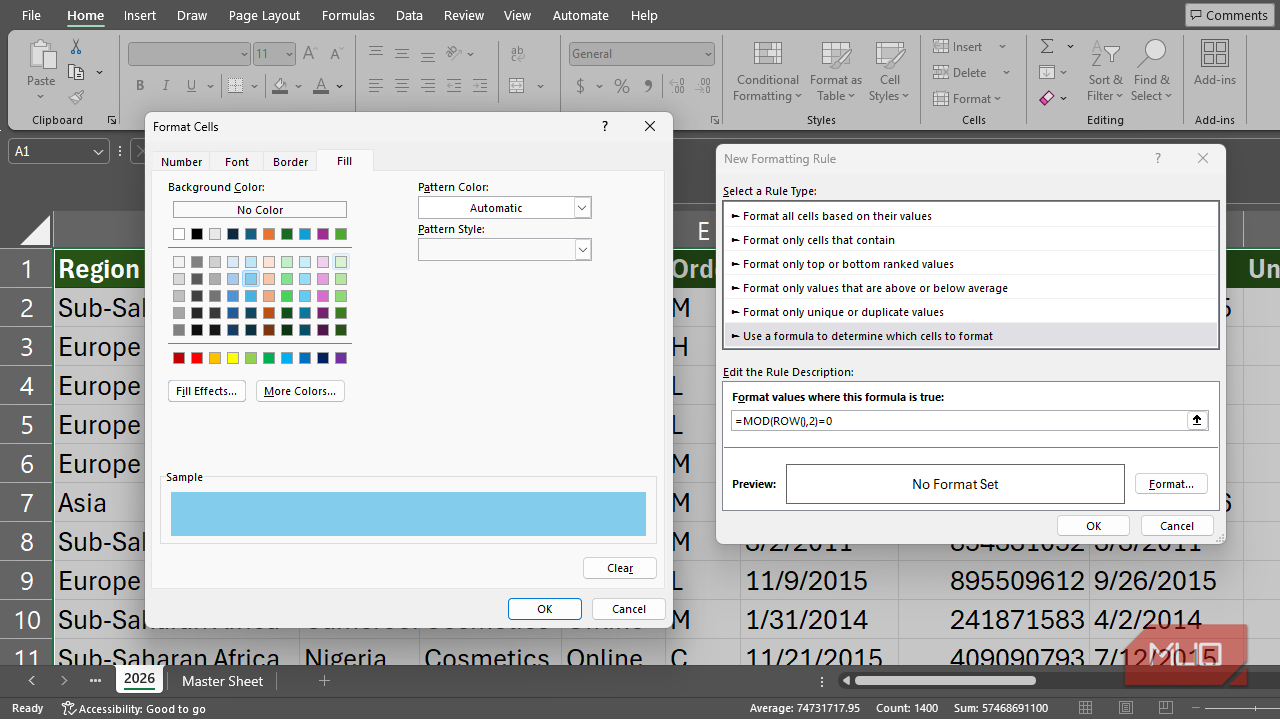Click the Orientation text angle icon
Image resolution: width=1280 pixels, height=720 pixels.
coord(455,53)
